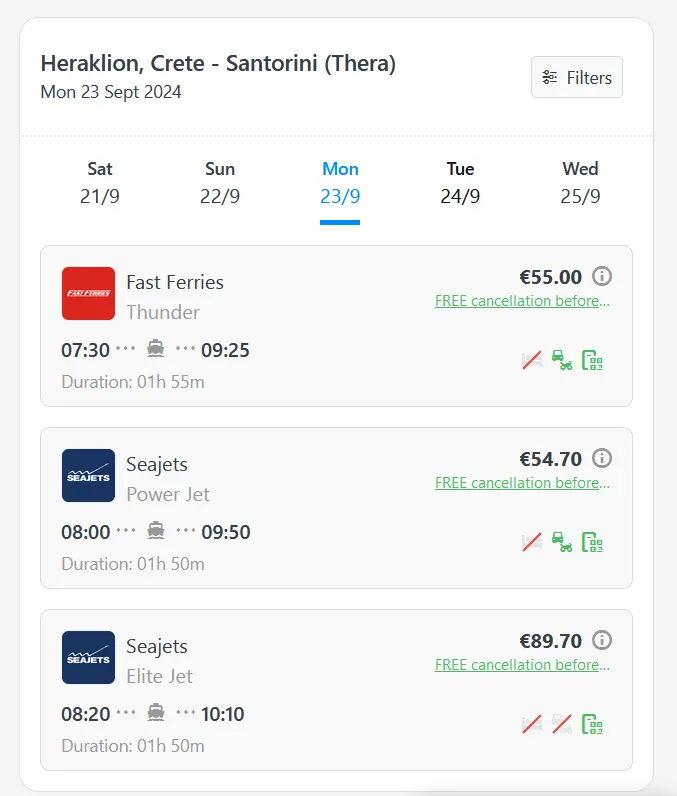Open the Fast Ferries free cancellation link
677x796 pixels.
pyautogui.click(x=522, y=301)
